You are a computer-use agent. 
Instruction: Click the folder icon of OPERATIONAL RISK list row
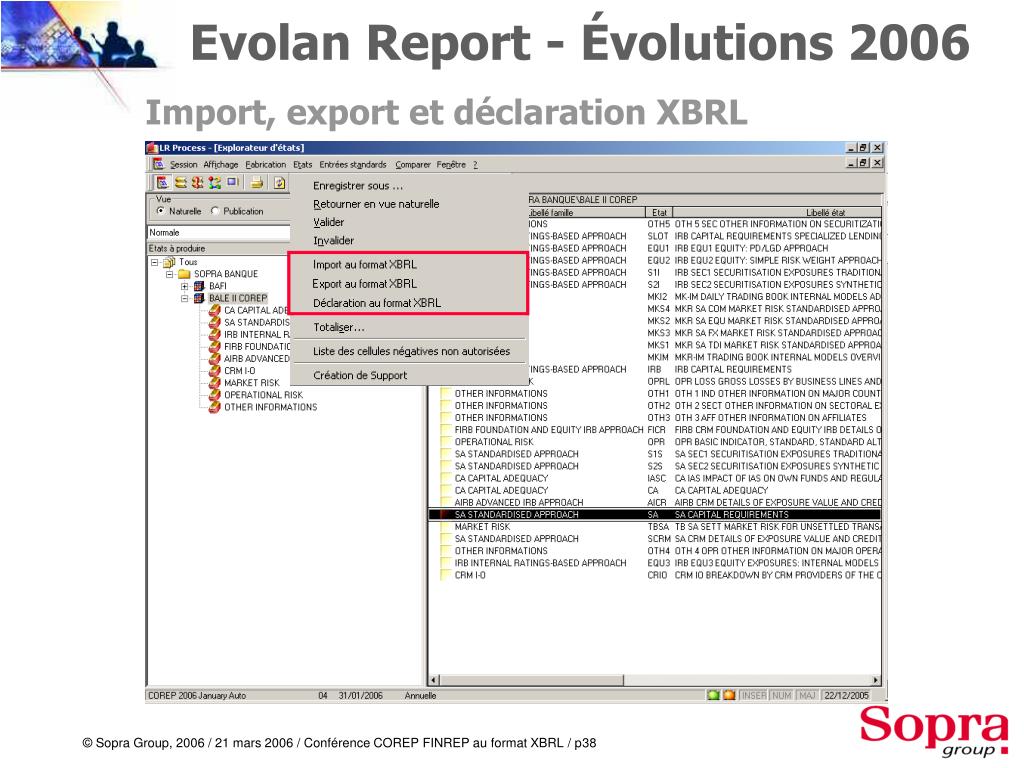pos(447,442)
